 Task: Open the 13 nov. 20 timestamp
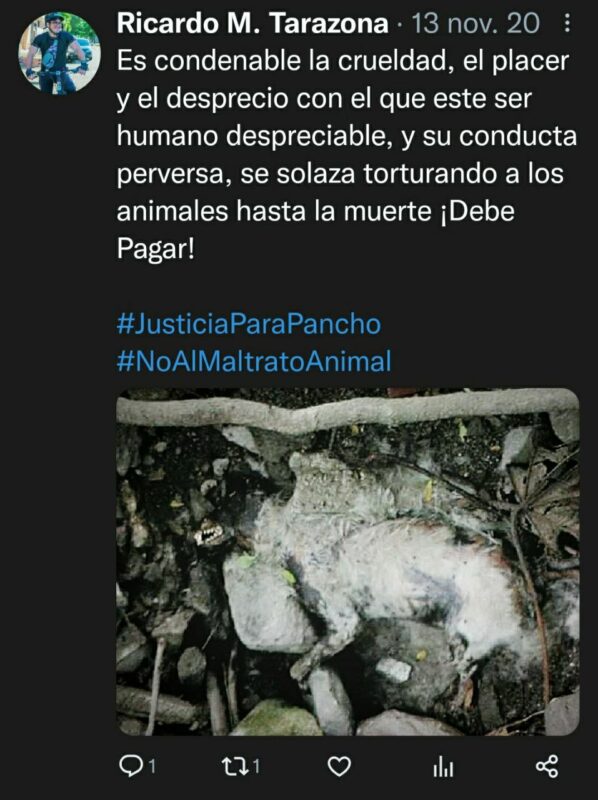coord(476,23)
